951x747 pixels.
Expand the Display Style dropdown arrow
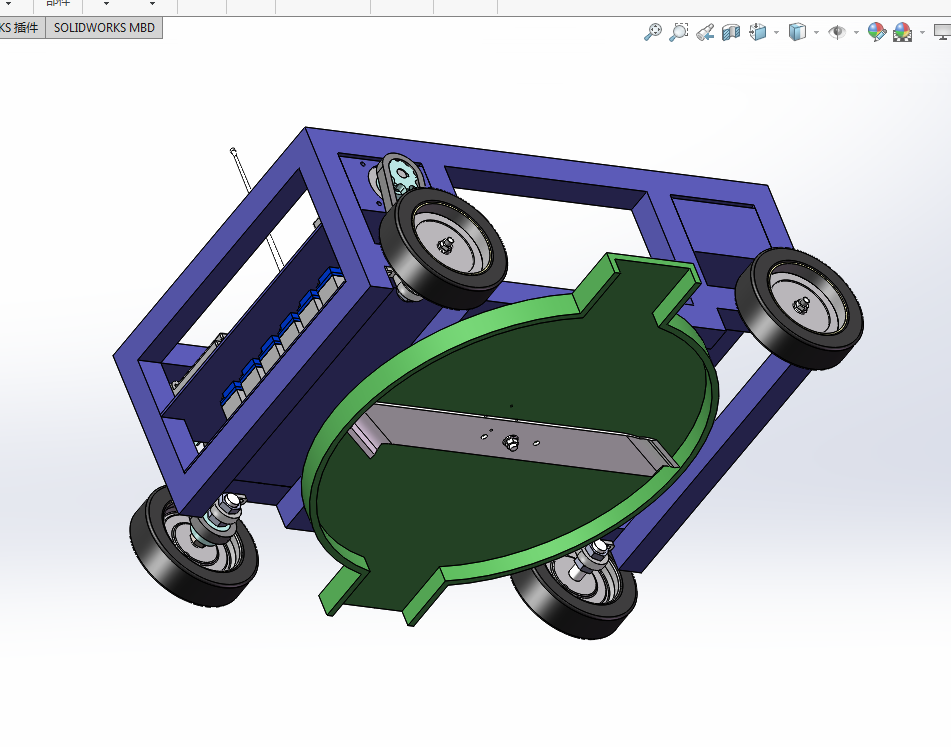[816, 32]
